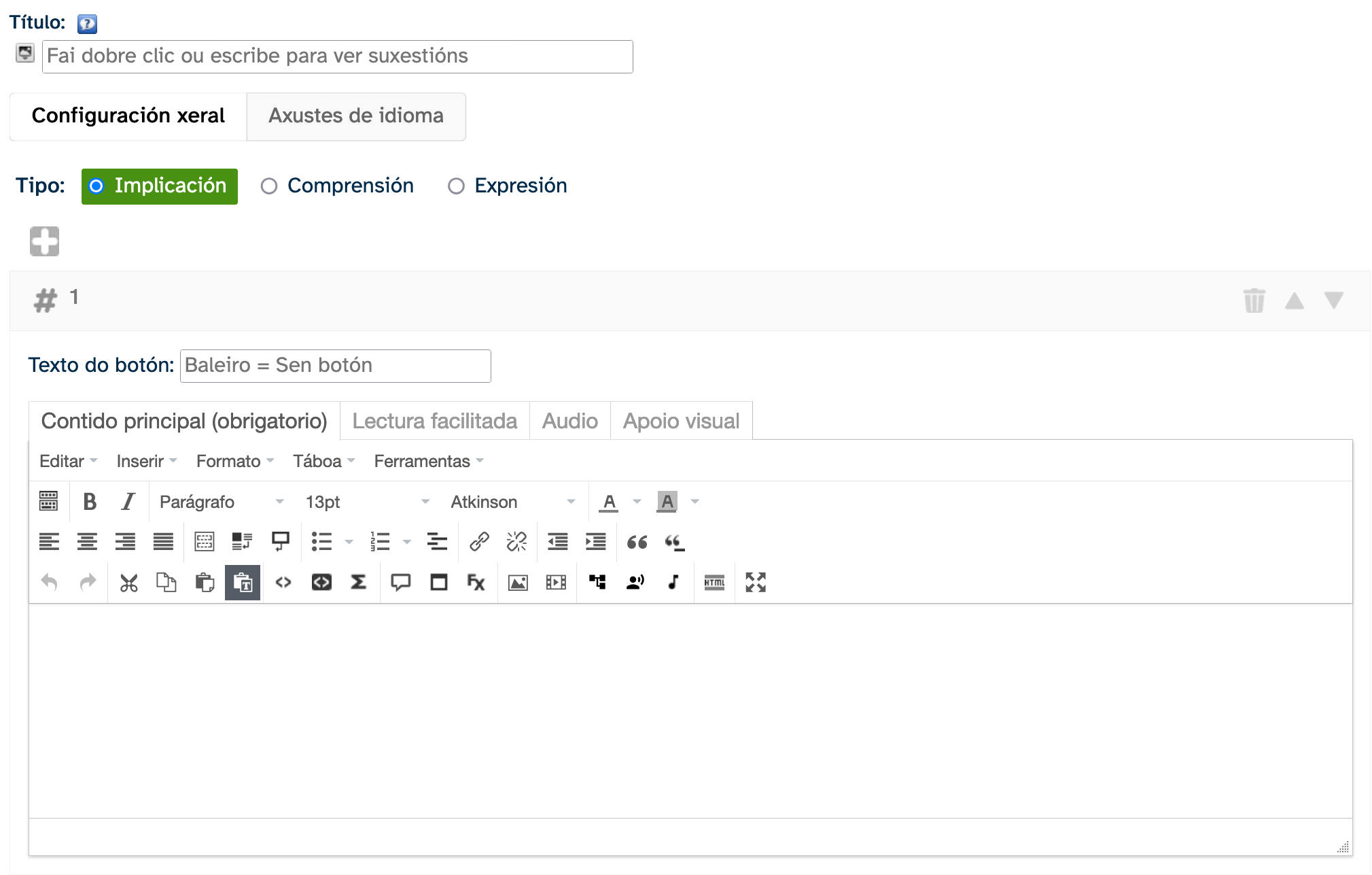This screenshot has height=875, width=1372.
Task: Insert an image using the picture icon
Action: 518,583
